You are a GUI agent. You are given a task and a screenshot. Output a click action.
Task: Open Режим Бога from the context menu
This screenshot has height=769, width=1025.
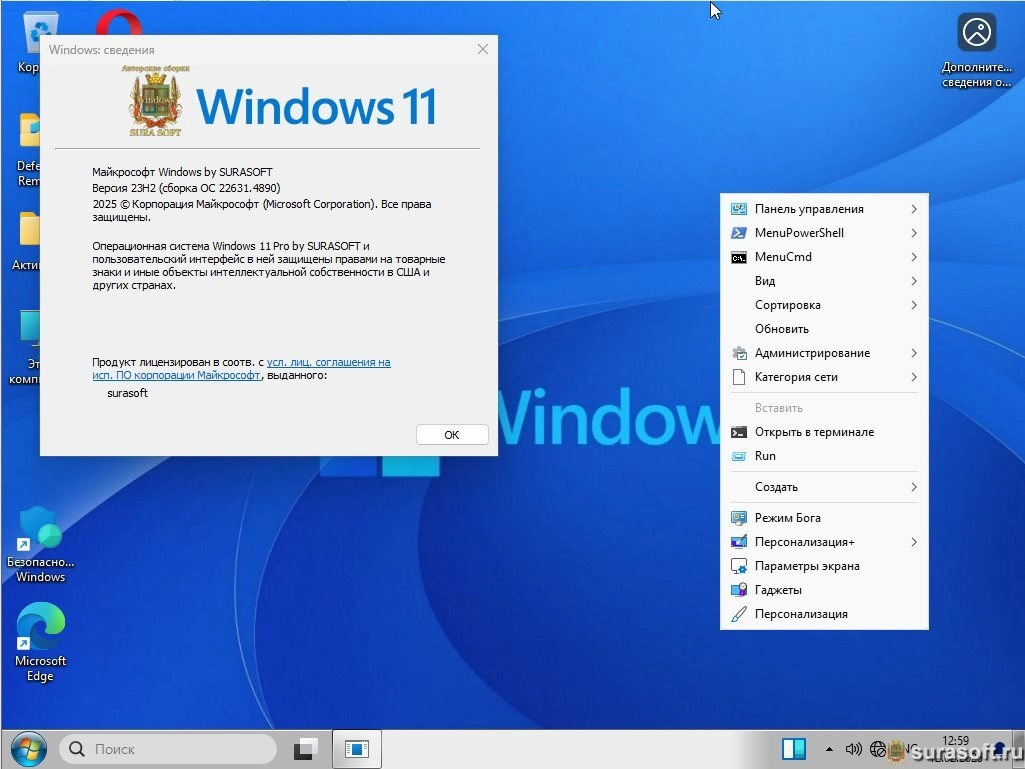click(x=824, y=518)
